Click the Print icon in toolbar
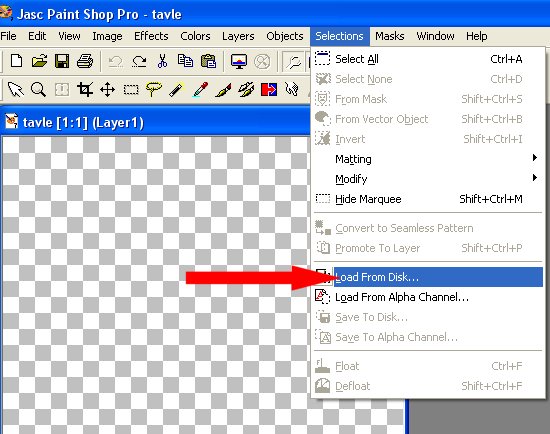This screenshot has height=434, width=550. pos(85,61)
